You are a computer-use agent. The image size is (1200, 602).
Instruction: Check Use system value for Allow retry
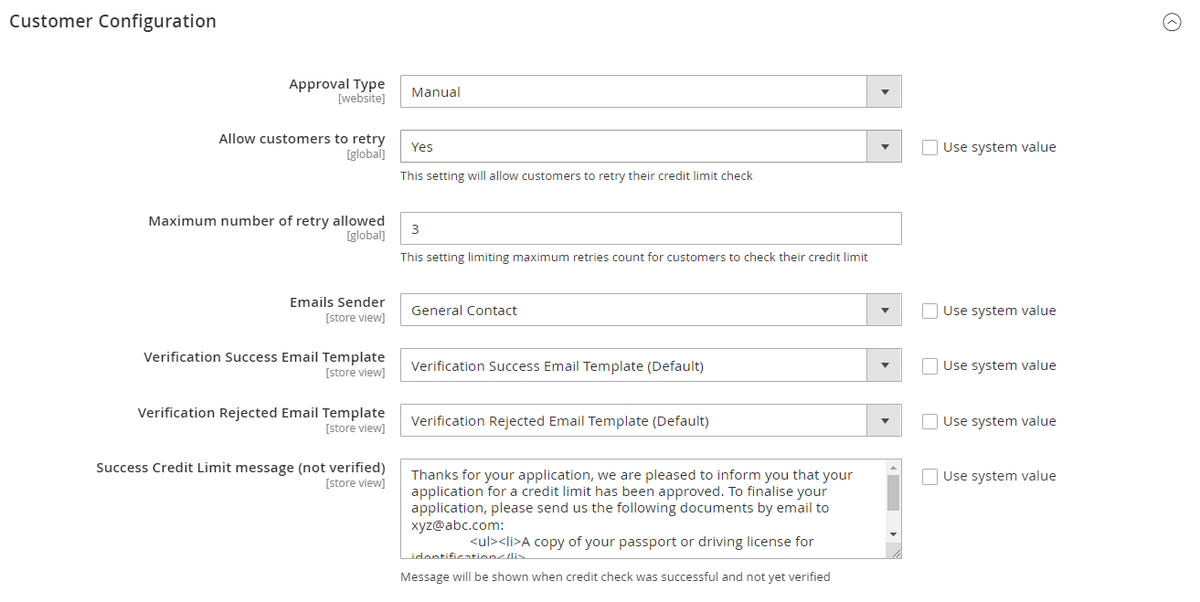point(930,147)
